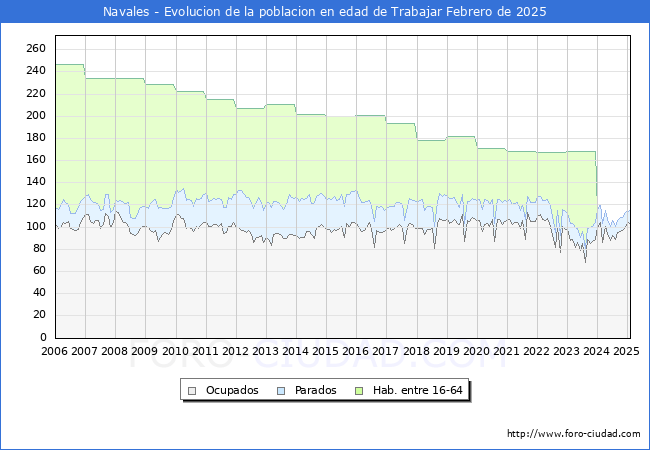Click the 2022 x-axis year label
Image resolution: width=650 pixels, height=450 pixels.
[x=536, y=351]
